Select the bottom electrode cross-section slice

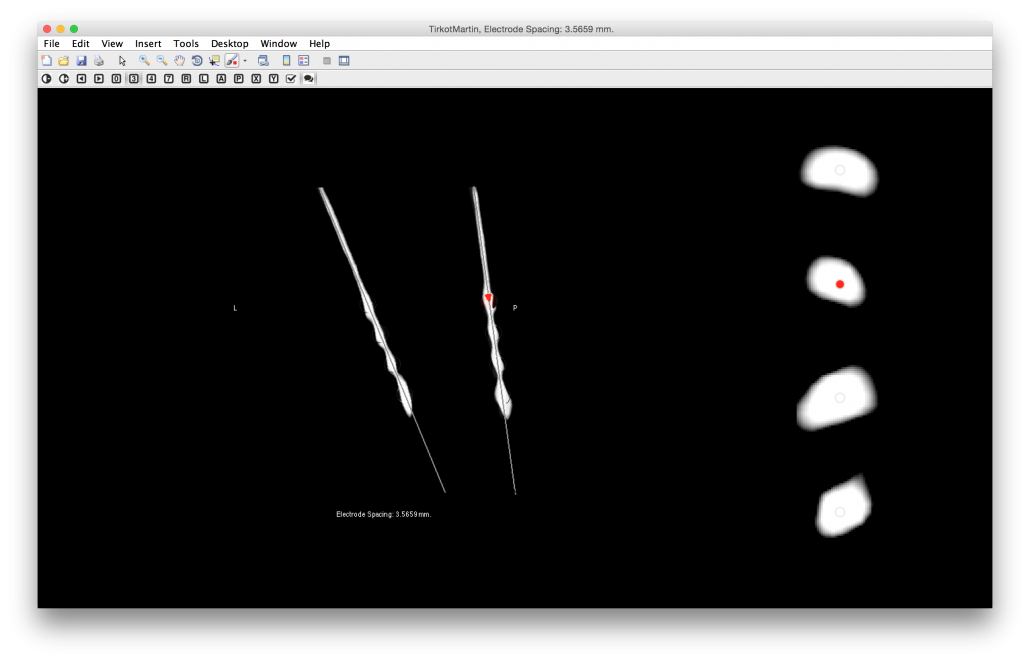pos(843,507)
